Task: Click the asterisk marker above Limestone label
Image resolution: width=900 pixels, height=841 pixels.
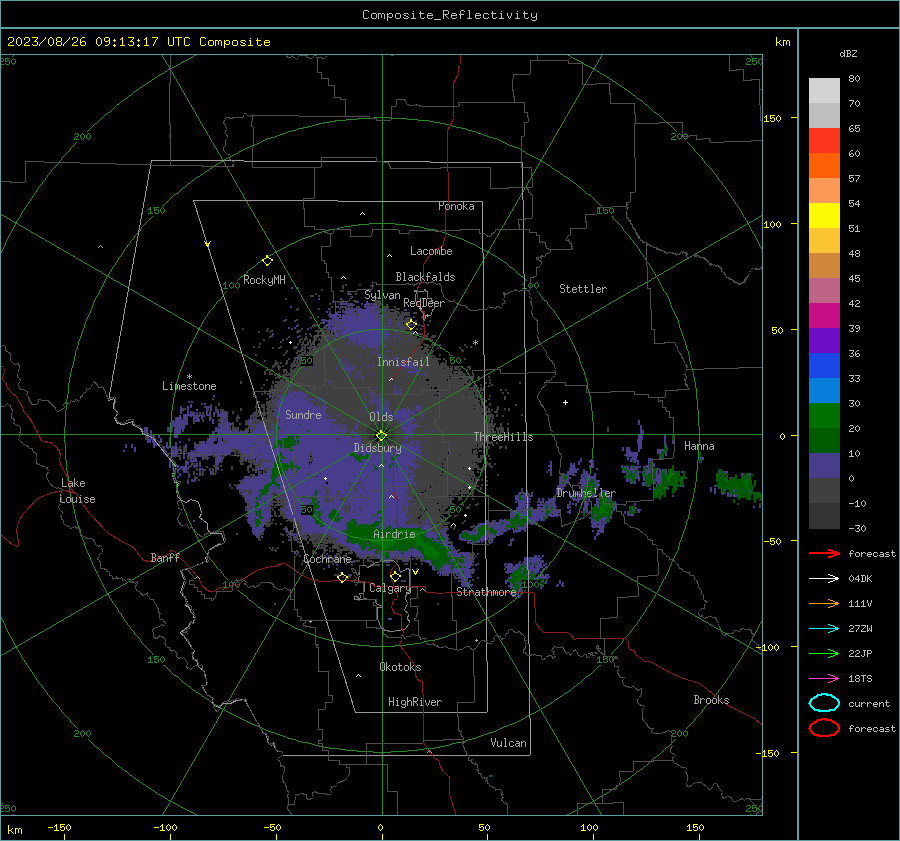Action: click(189, 377)
